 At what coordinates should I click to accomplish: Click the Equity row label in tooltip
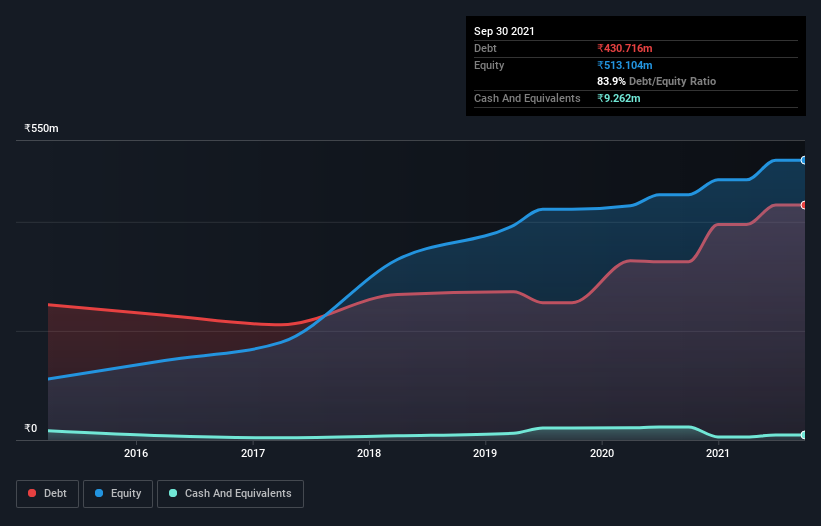coord(489,65)
